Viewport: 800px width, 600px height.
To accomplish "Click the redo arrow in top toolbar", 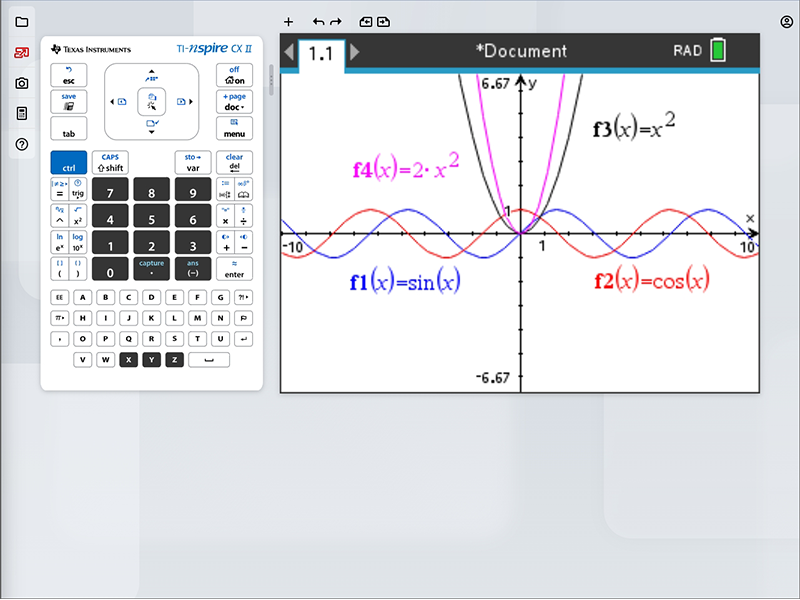I will (336, 21).
